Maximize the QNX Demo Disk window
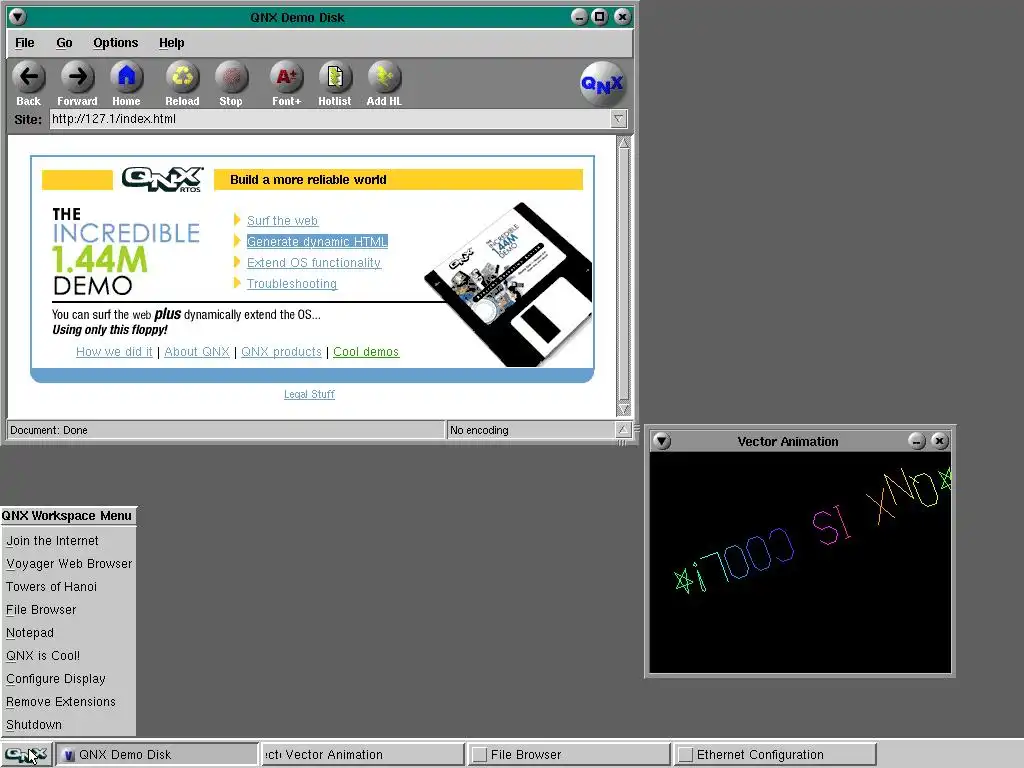Viewport: 1024px width, 768px height. pos(600,17)
